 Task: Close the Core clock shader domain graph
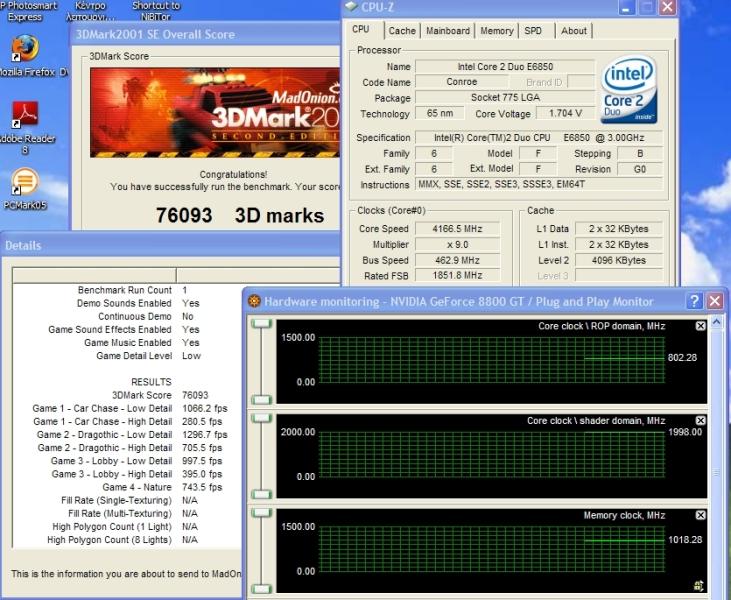pos(700,421)
